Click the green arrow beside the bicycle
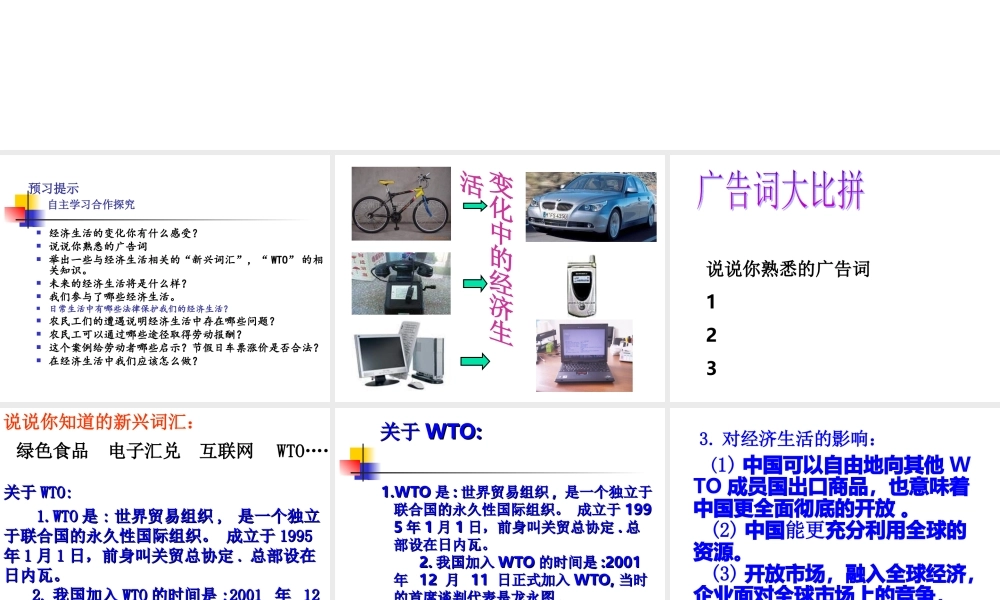This screenshot has height=600, width=1000. coord(475,206)
